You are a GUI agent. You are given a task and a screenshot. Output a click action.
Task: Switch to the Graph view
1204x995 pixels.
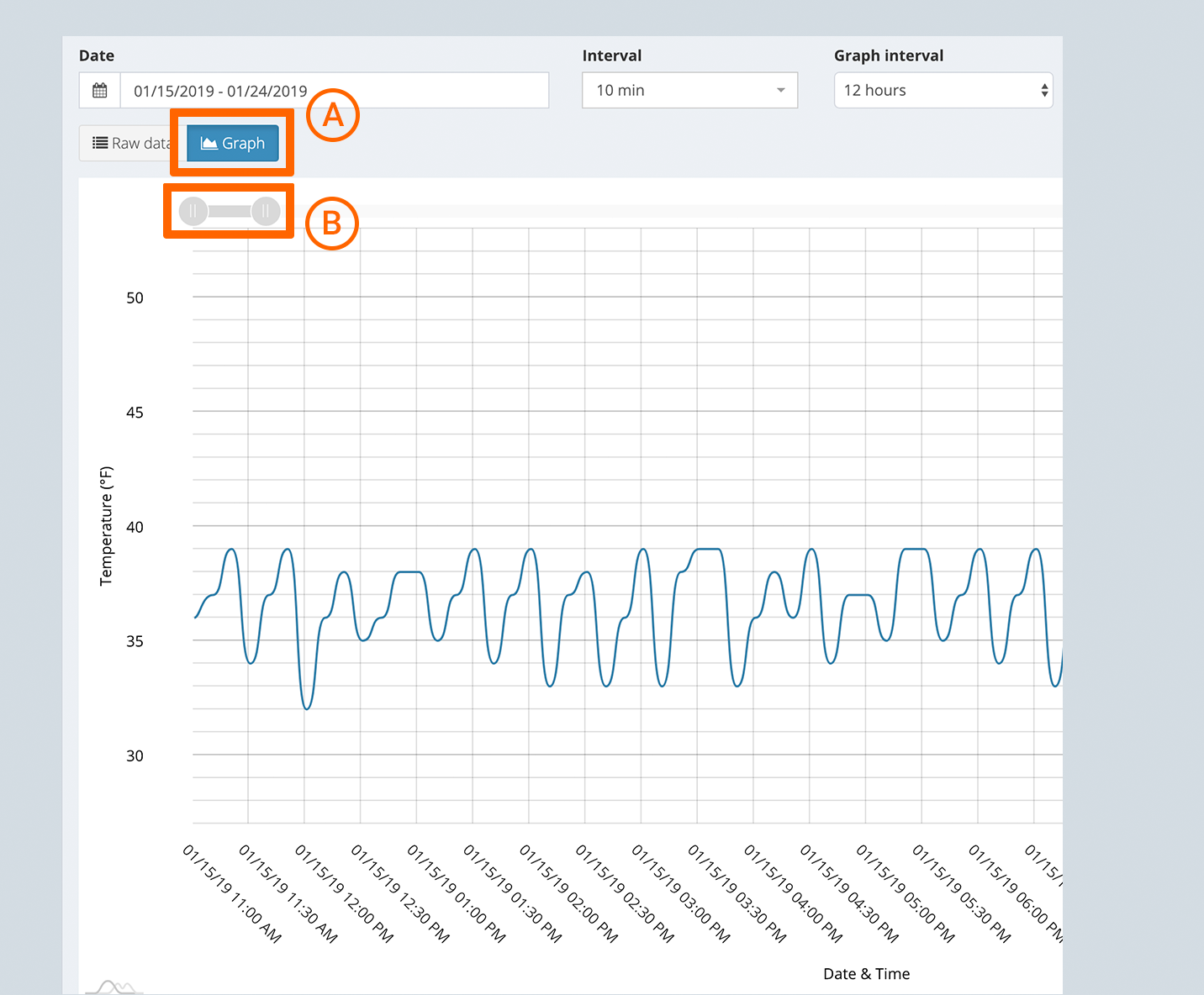coord(233,143)
